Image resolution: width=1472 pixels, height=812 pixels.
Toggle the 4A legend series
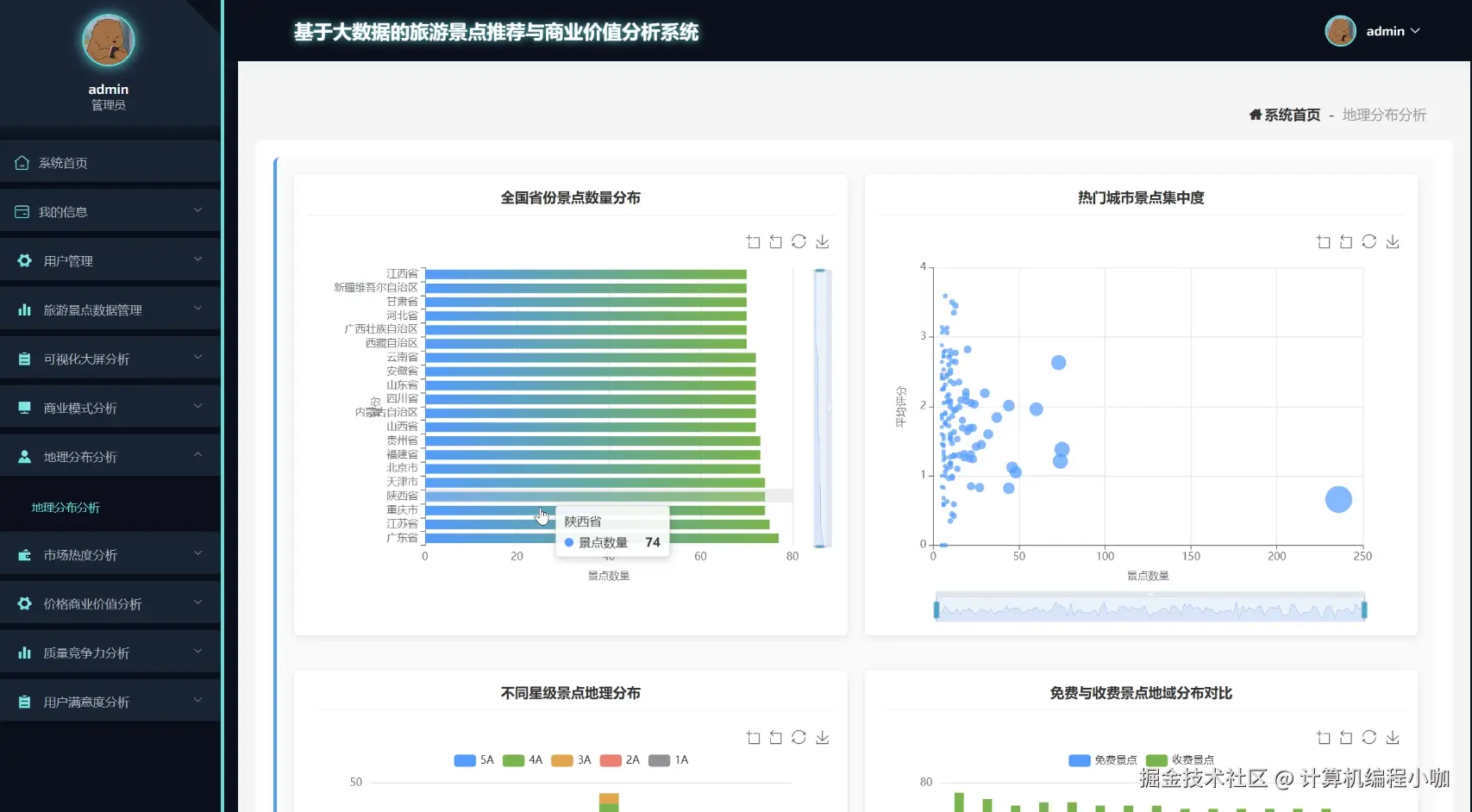tap(523, 760)
